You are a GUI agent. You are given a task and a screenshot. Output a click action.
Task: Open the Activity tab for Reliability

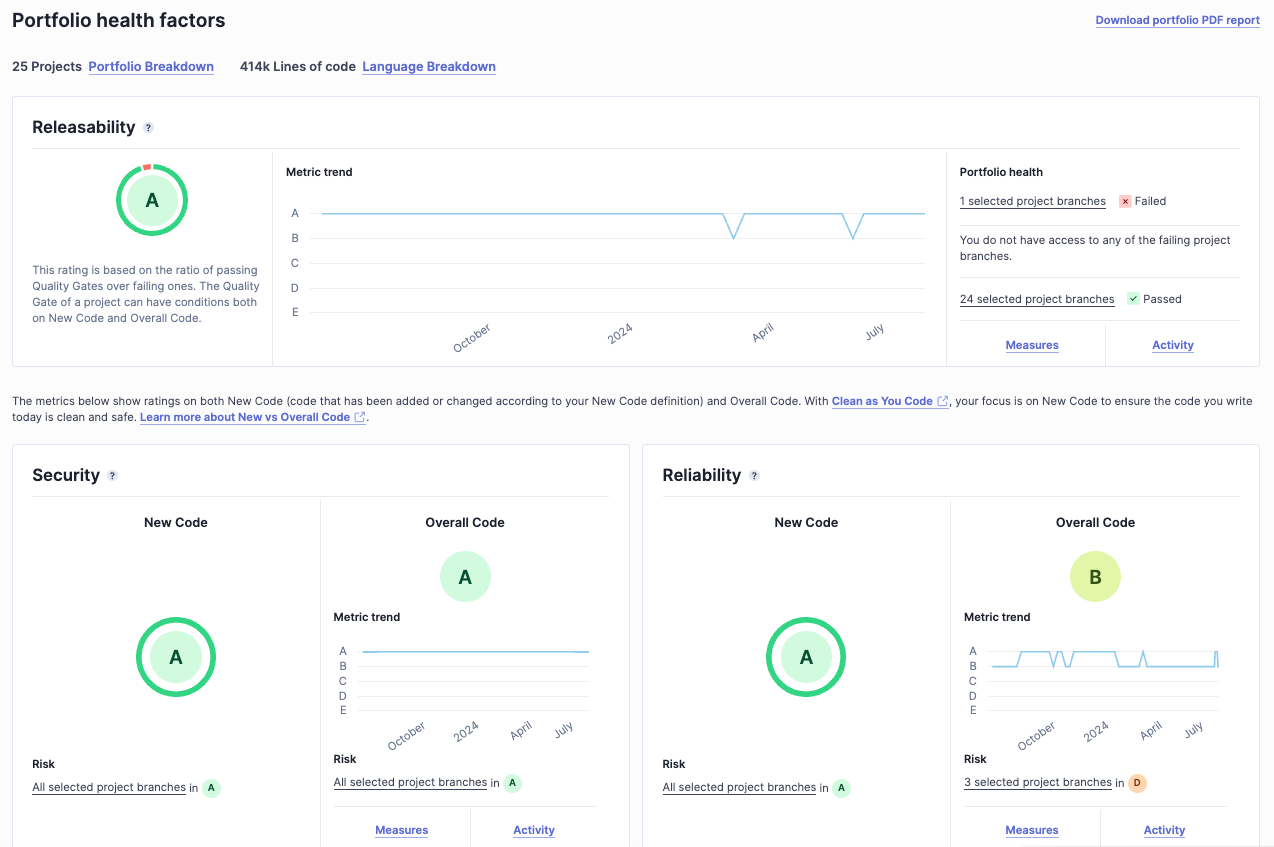coord(1164,830)
